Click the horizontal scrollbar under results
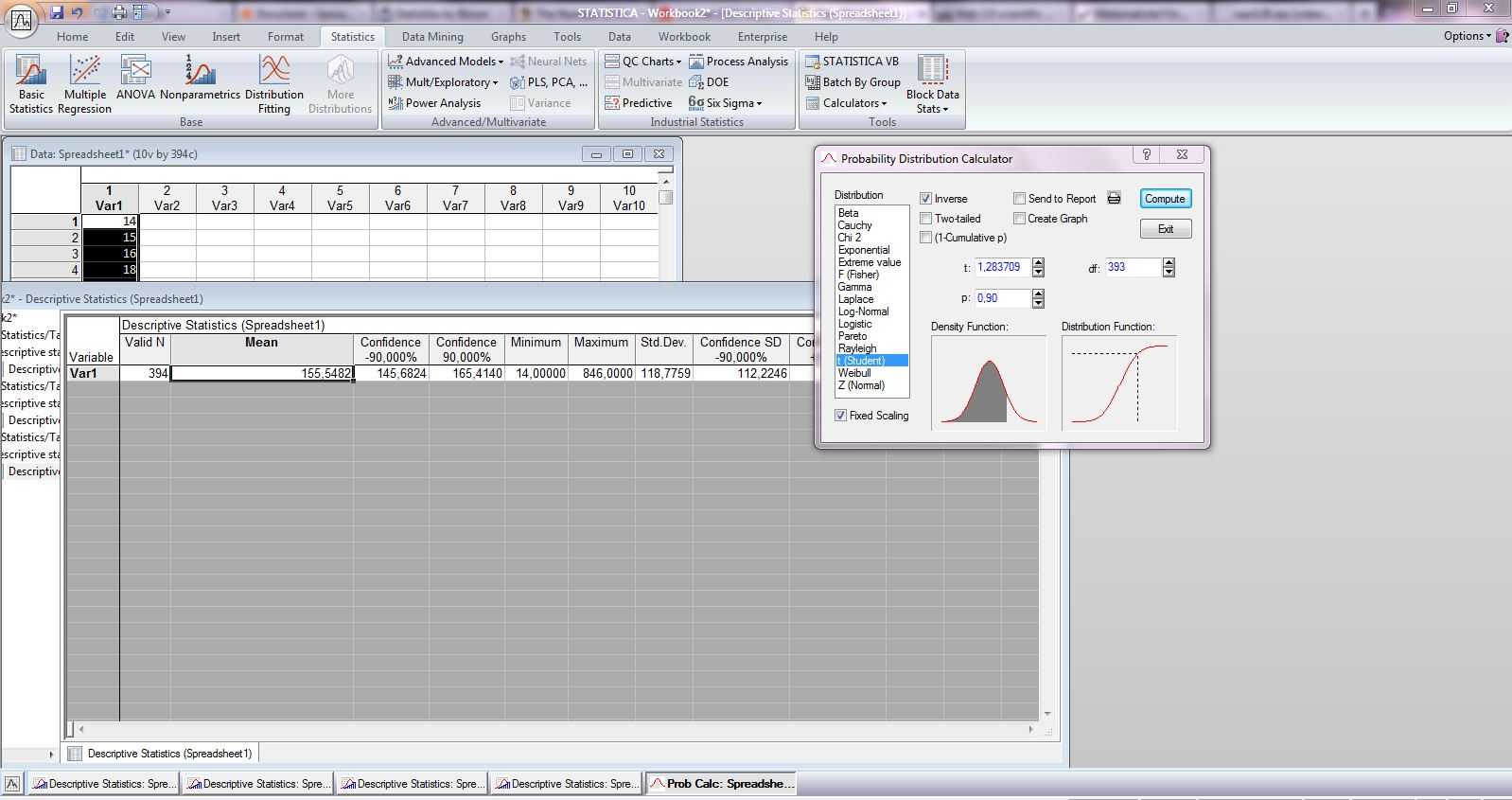Viewport: 1512px width, 800px height. coord(554,729)
